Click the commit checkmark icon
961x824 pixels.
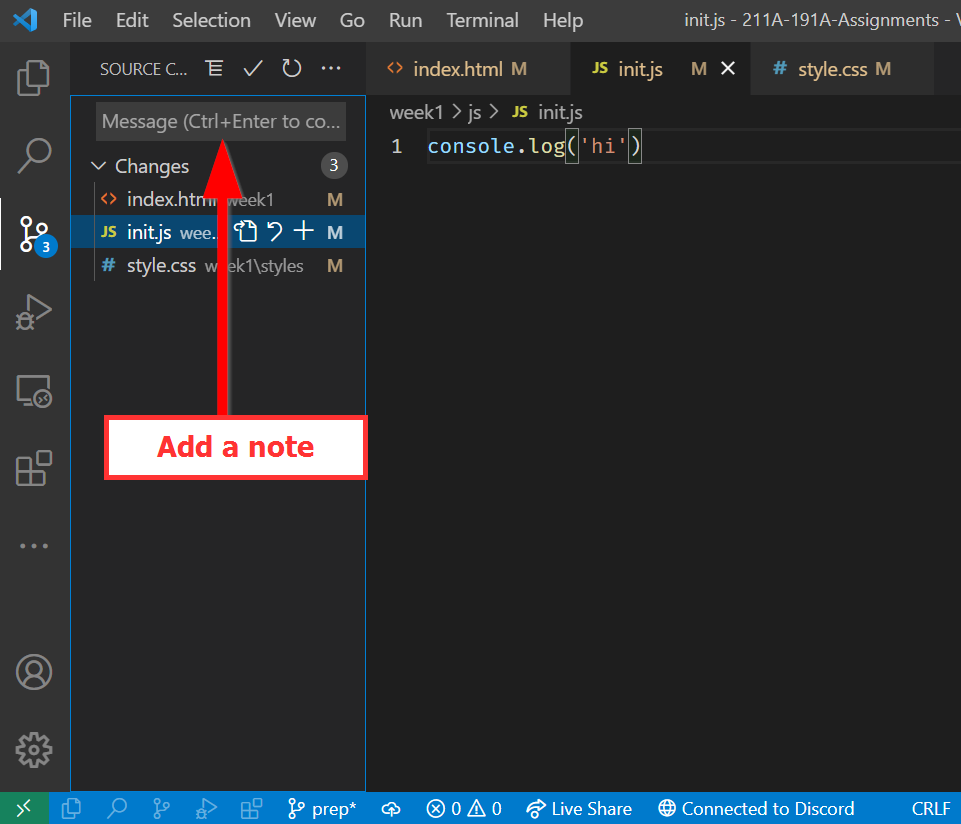253,69
